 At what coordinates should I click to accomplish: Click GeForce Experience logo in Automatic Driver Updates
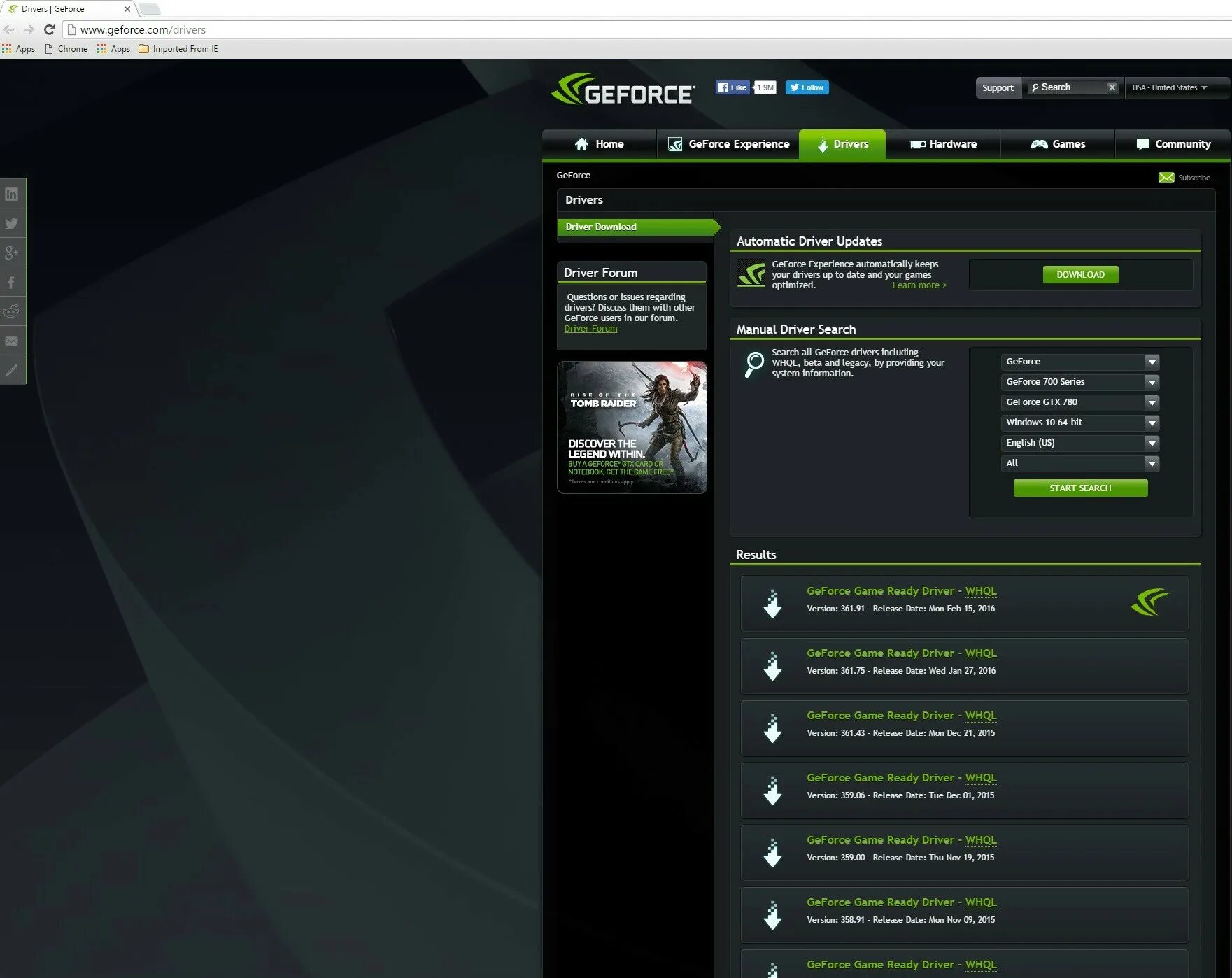[x=751, y=274]
